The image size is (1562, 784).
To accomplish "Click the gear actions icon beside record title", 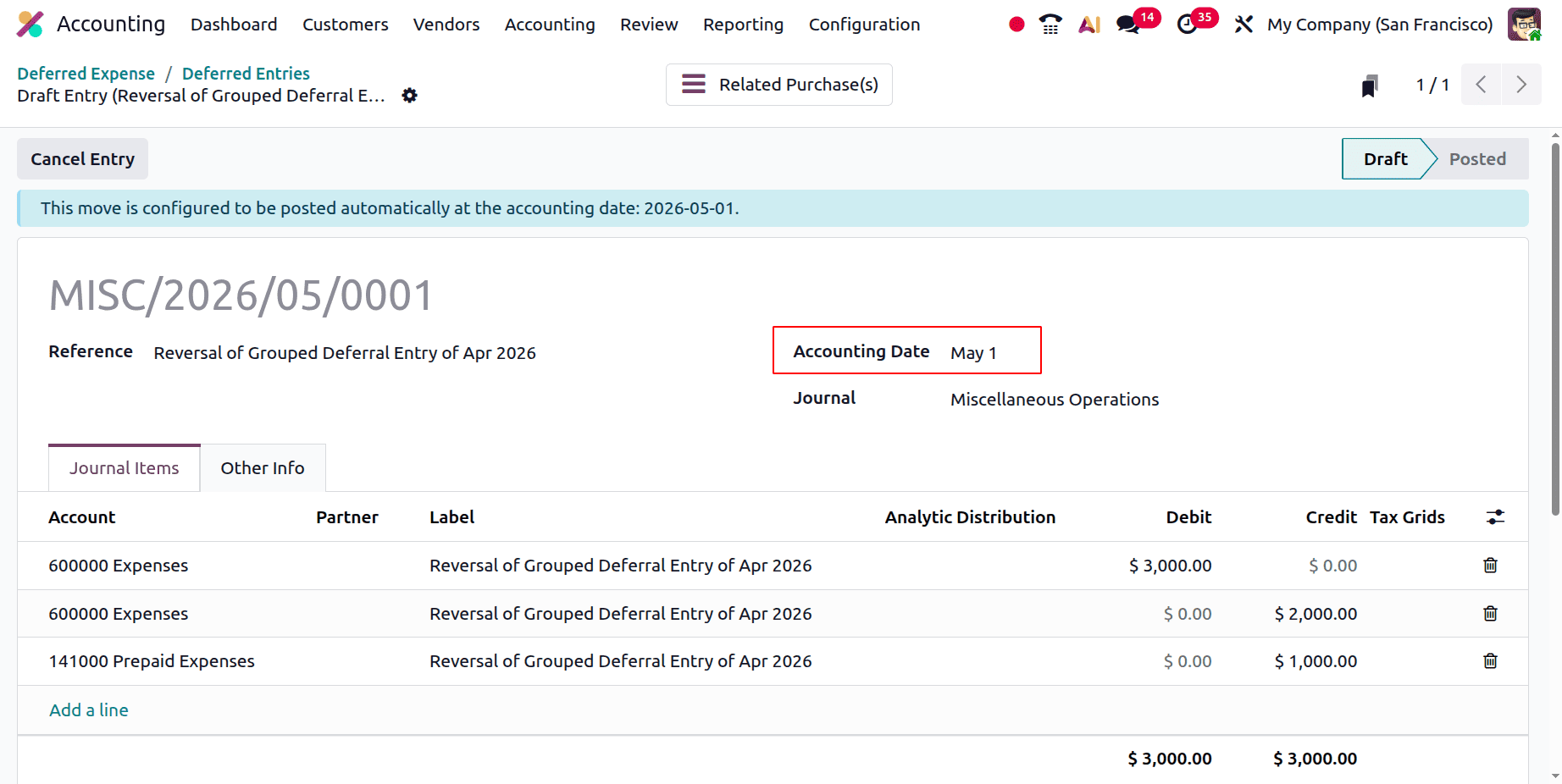I will pos(409,96).
